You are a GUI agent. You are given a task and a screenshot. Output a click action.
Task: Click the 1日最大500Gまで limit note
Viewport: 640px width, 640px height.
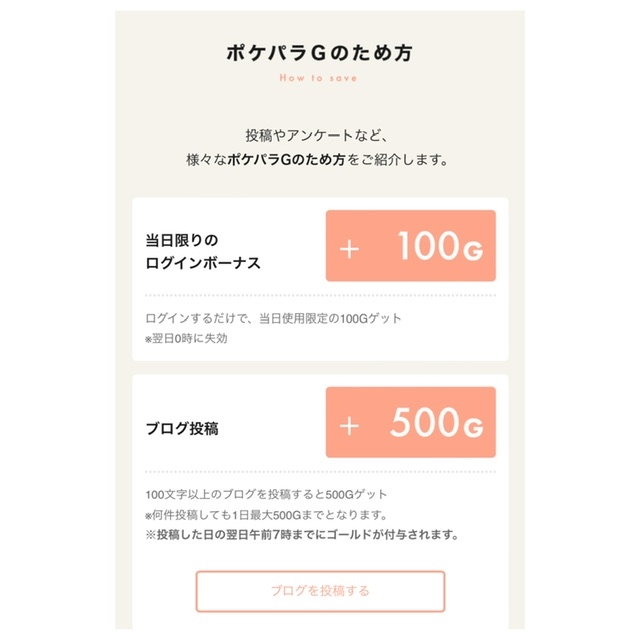(278, 515)
